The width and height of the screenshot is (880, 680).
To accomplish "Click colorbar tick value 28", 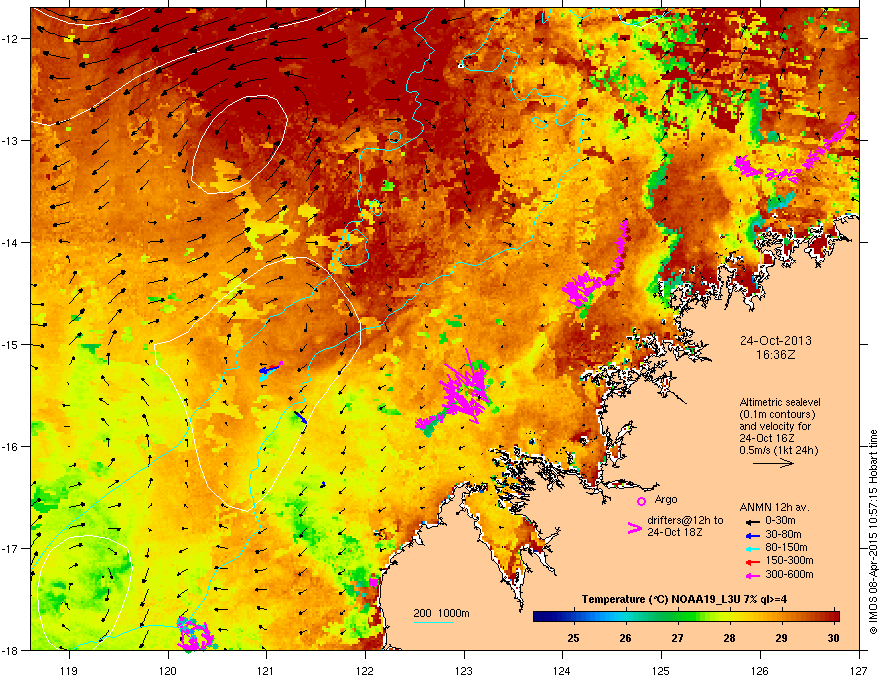I will click(x=729, y=638).
